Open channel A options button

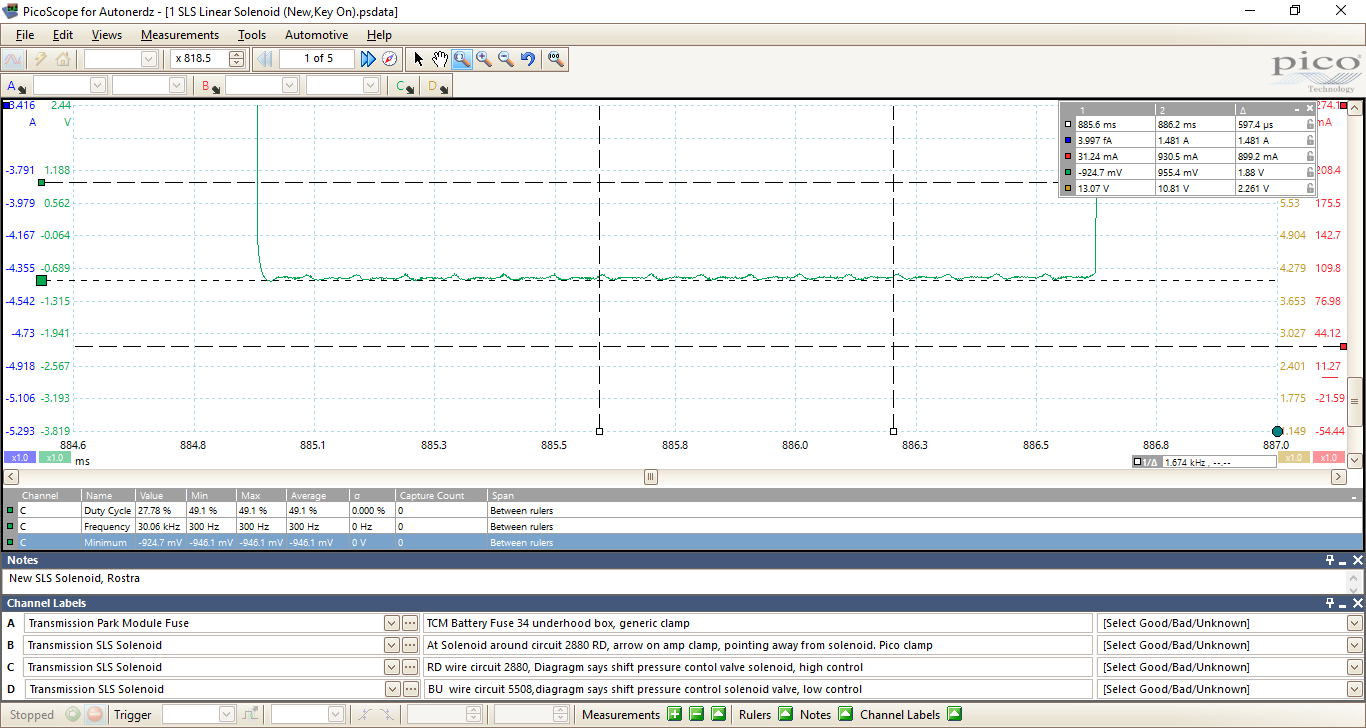pyautogui.click(x=17, y=86)
